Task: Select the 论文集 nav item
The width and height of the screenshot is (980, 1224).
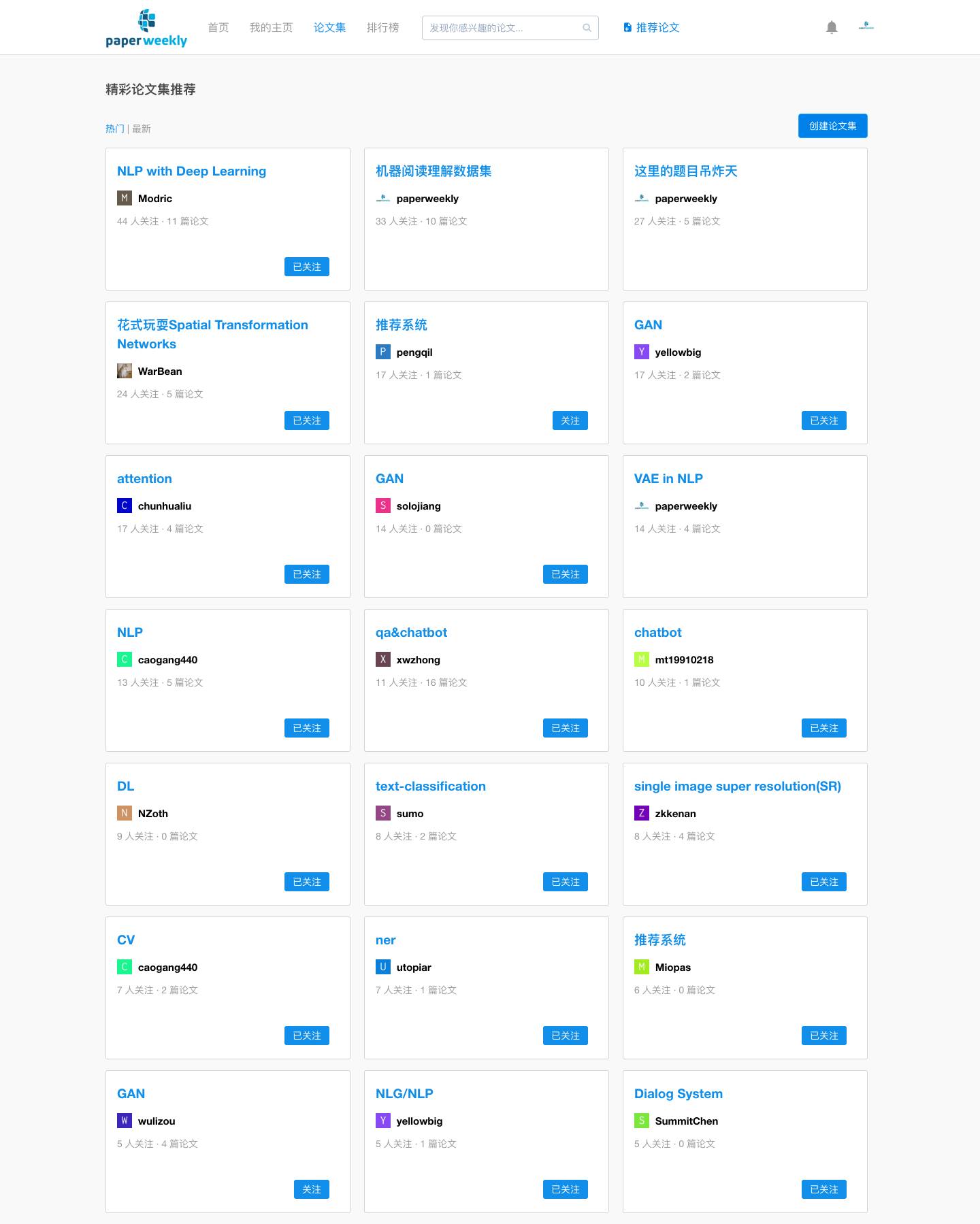Action: coord(330,28)
